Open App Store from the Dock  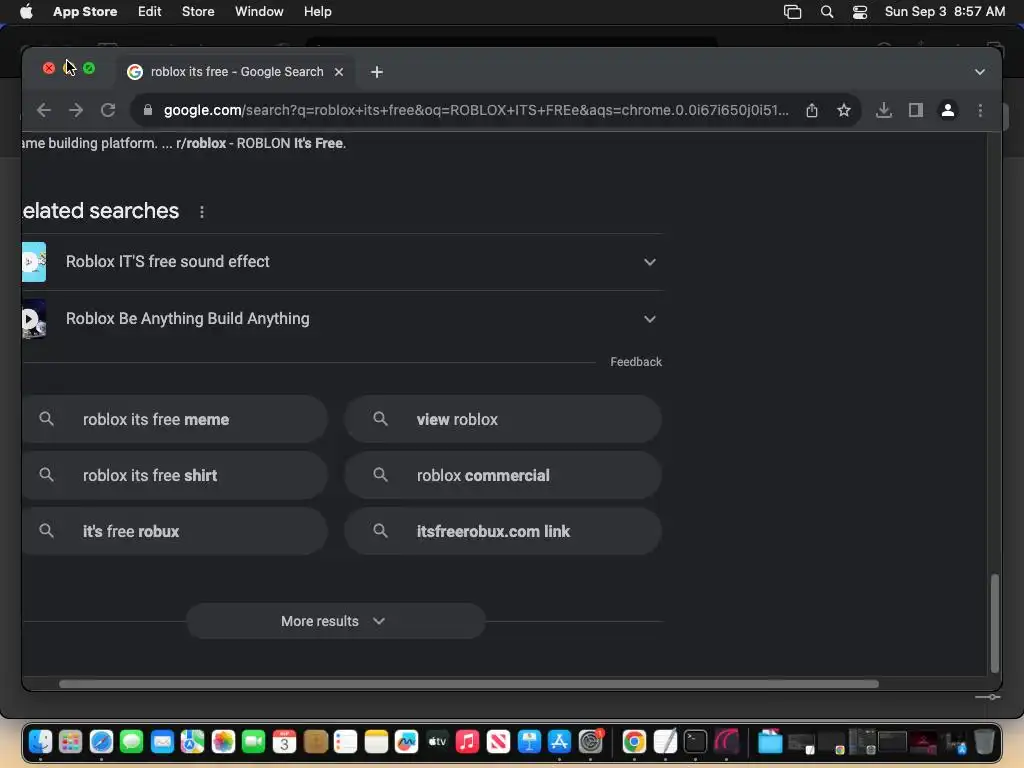(x=560, y=741)
